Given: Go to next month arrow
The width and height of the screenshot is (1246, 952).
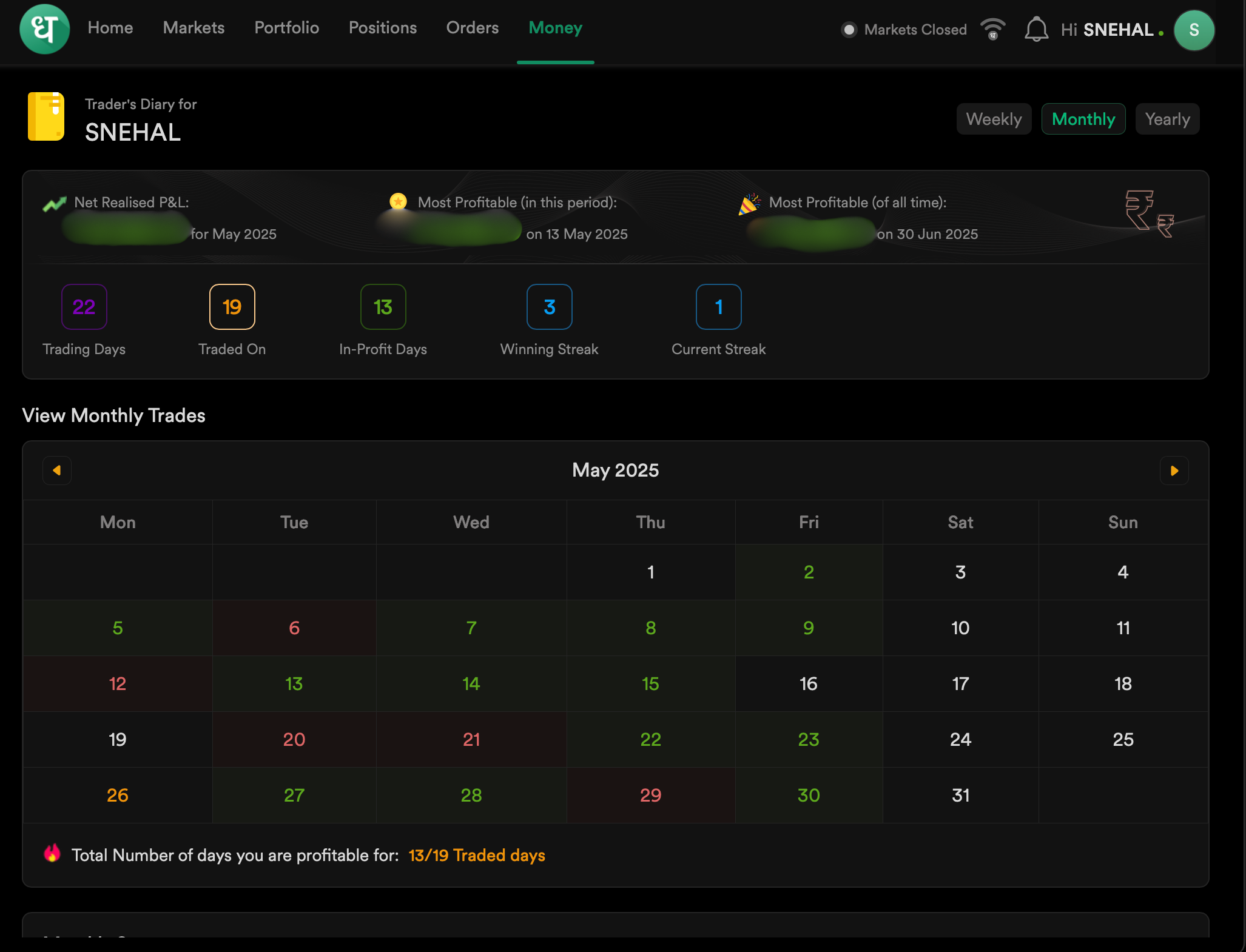Looking at the screenshot, I should click(x=1174, y=471).
